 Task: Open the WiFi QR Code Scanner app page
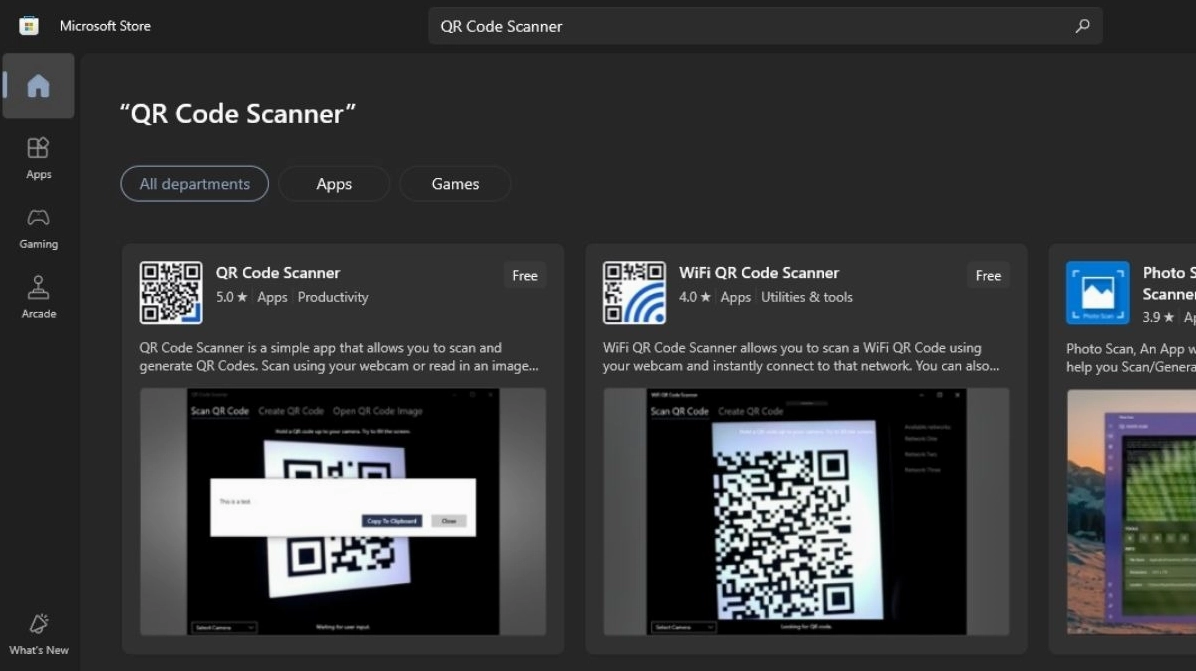tap(758, 272)
